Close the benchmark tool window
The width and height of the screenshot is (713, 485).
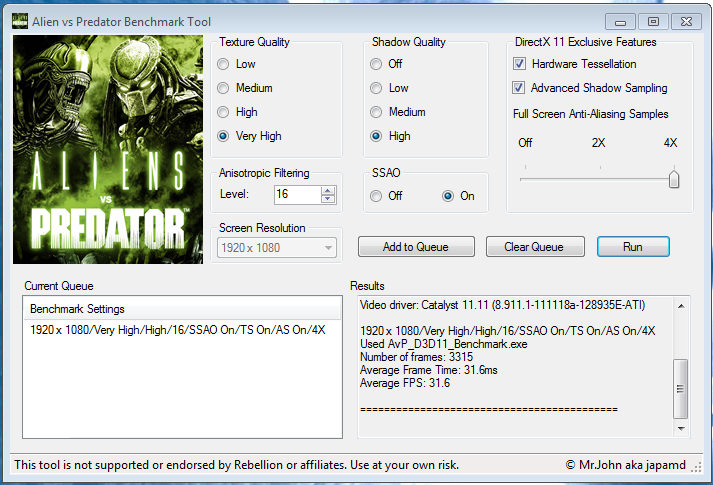pos(686,21)
